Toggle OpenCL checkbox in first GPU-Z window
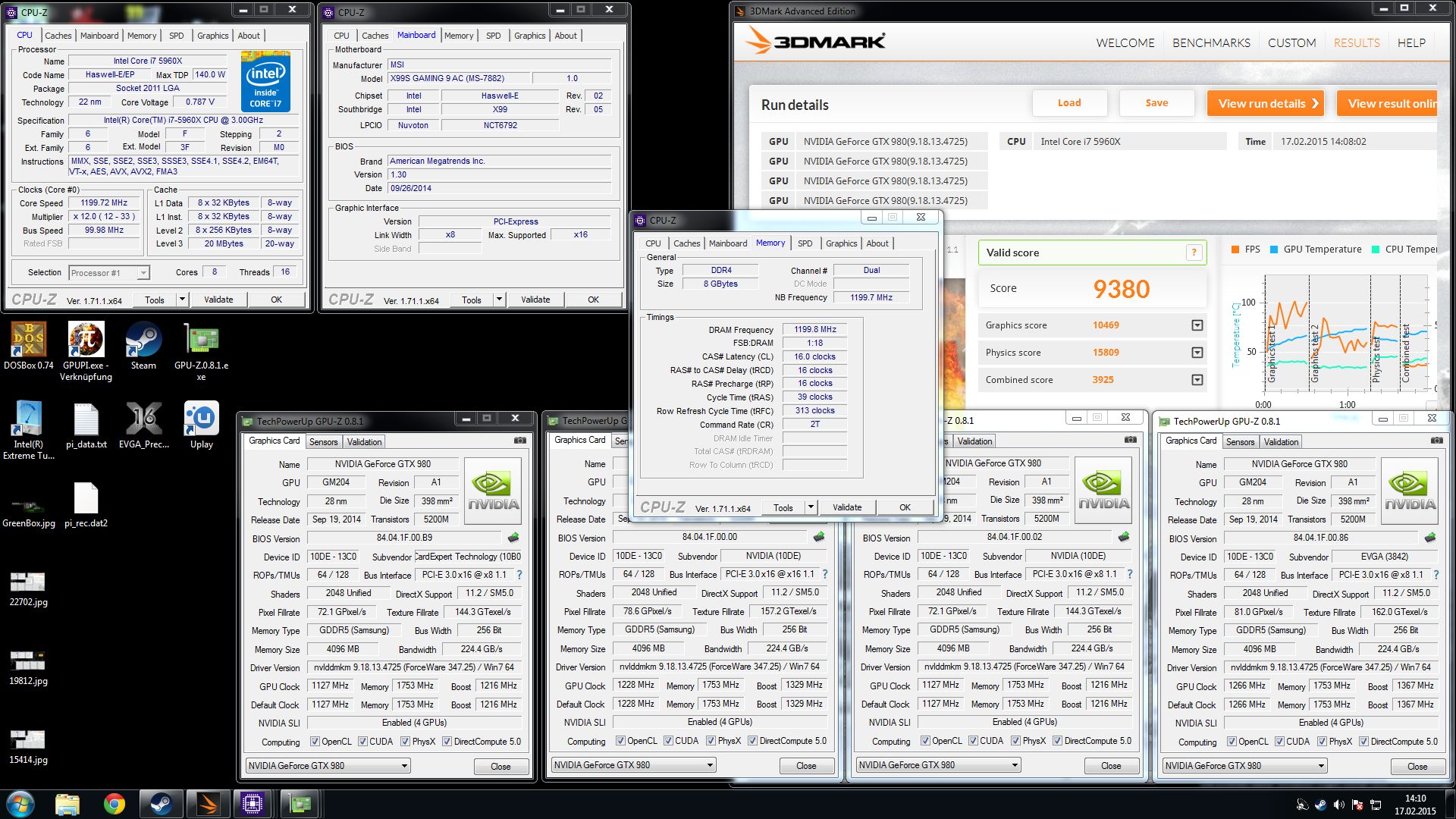This screenshot has width=1456, height=819. [x=315, y=742]
